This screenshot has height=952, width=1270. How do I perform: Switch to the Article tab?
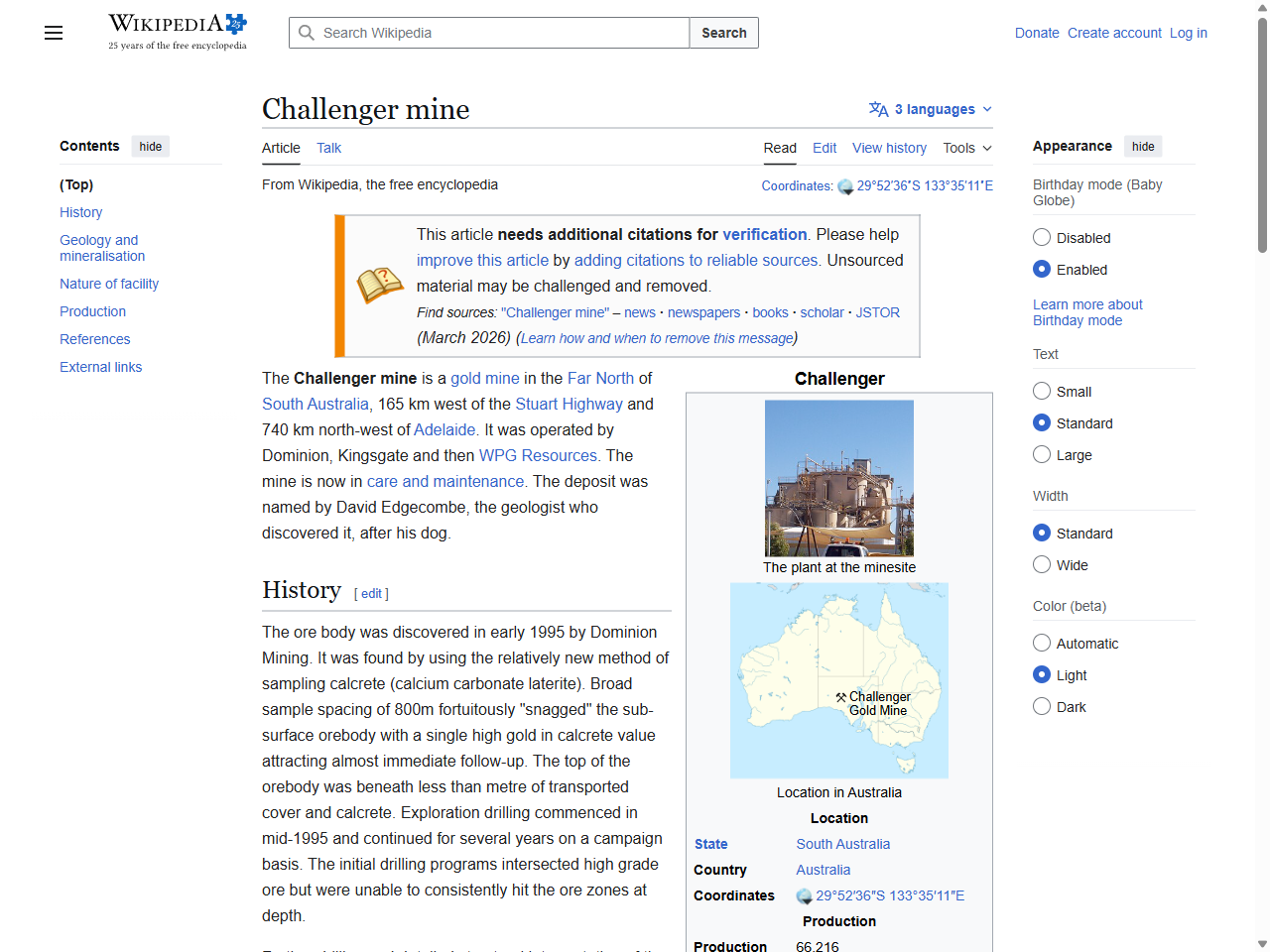tap(281, 148)
